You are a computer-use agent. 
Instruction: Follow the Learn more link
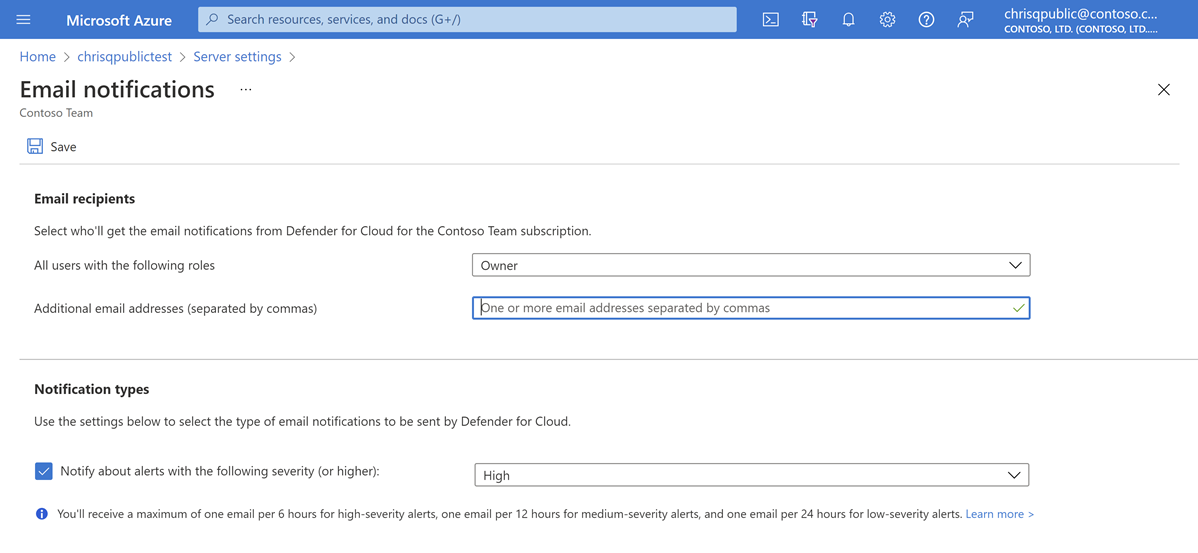999,514
